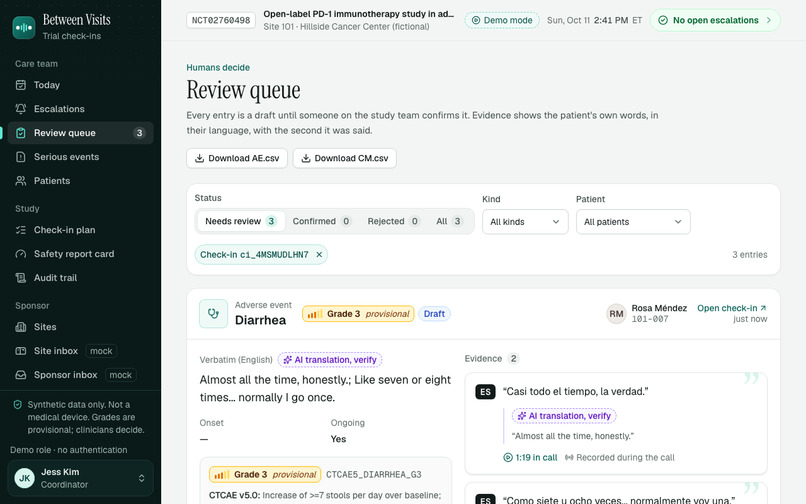Click the Demo mode indicator
Screen dimensions: 806x504
pyautogui.click(x=502, y=20)
